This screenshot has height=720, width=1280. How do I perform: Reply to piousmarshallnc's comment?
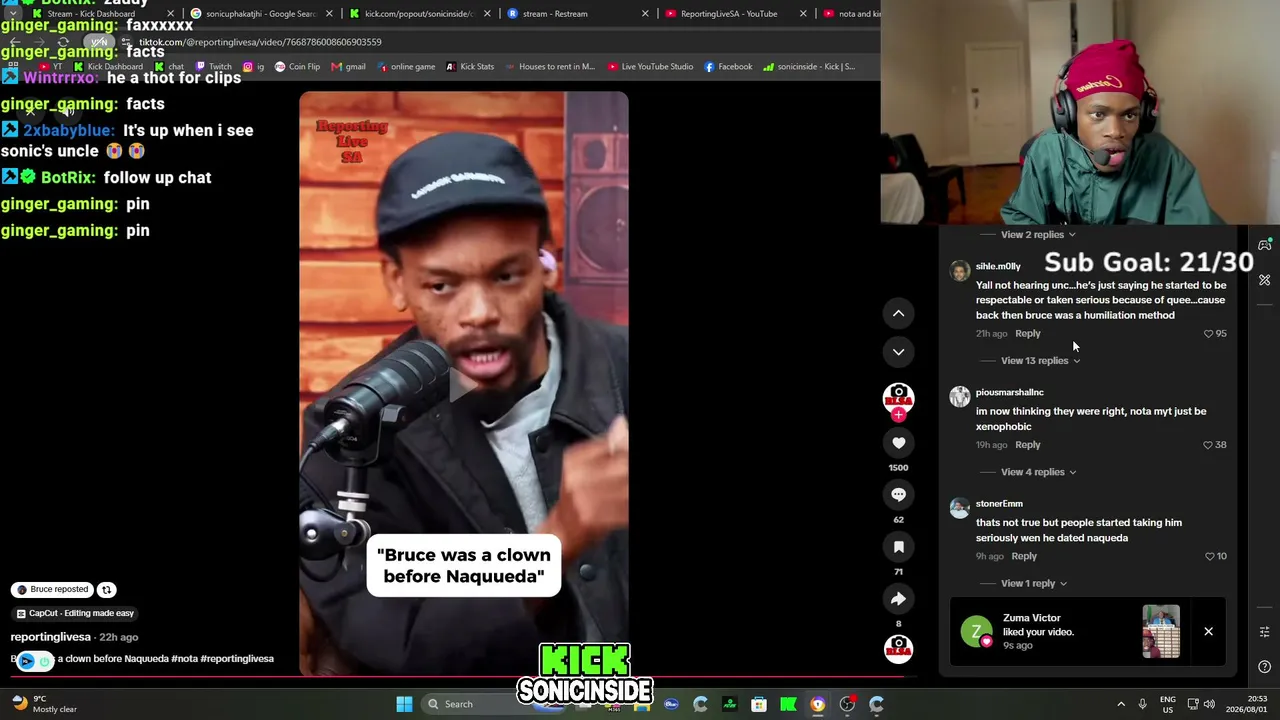[1028, 445]
